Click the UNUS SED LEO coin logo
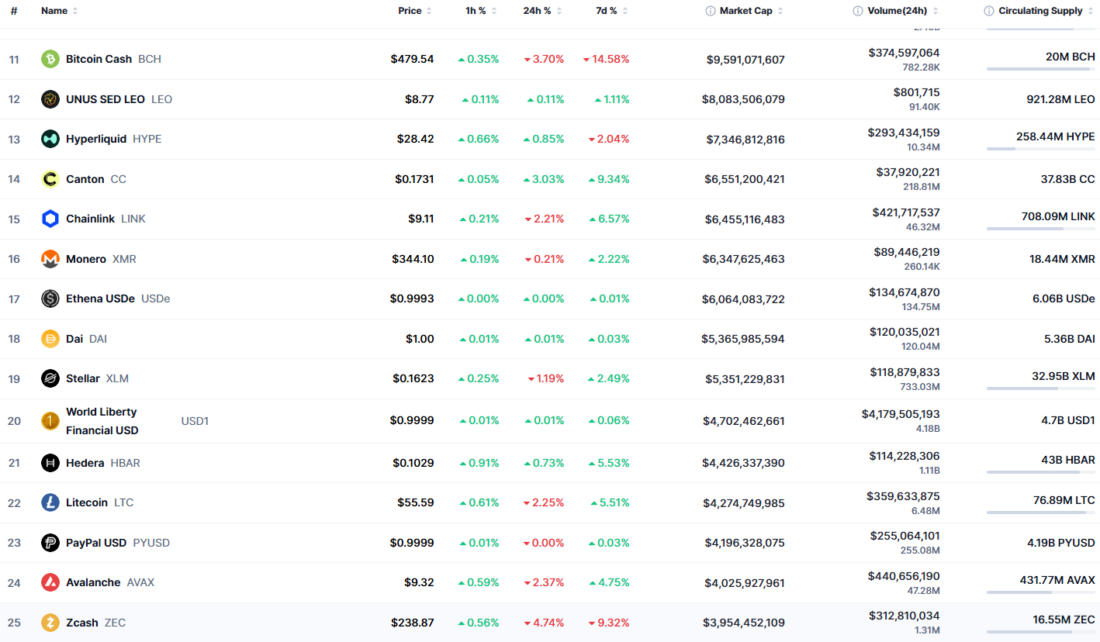The height and width of the screenshot is (642, 1100). (x=50, y=99)
